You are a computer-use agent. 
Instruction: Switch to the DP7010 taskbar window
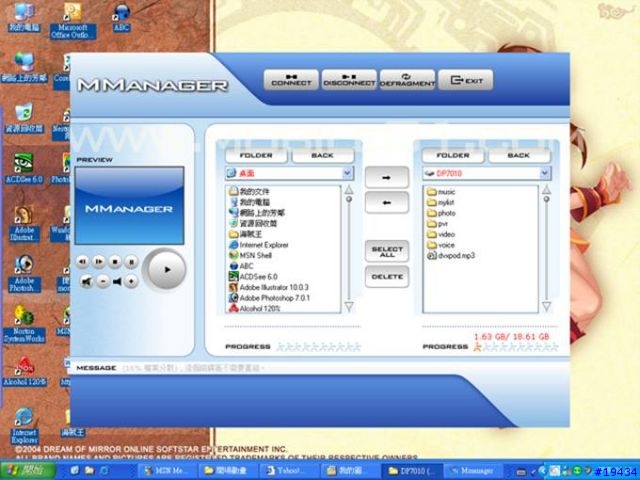click(x=411, y=471)
